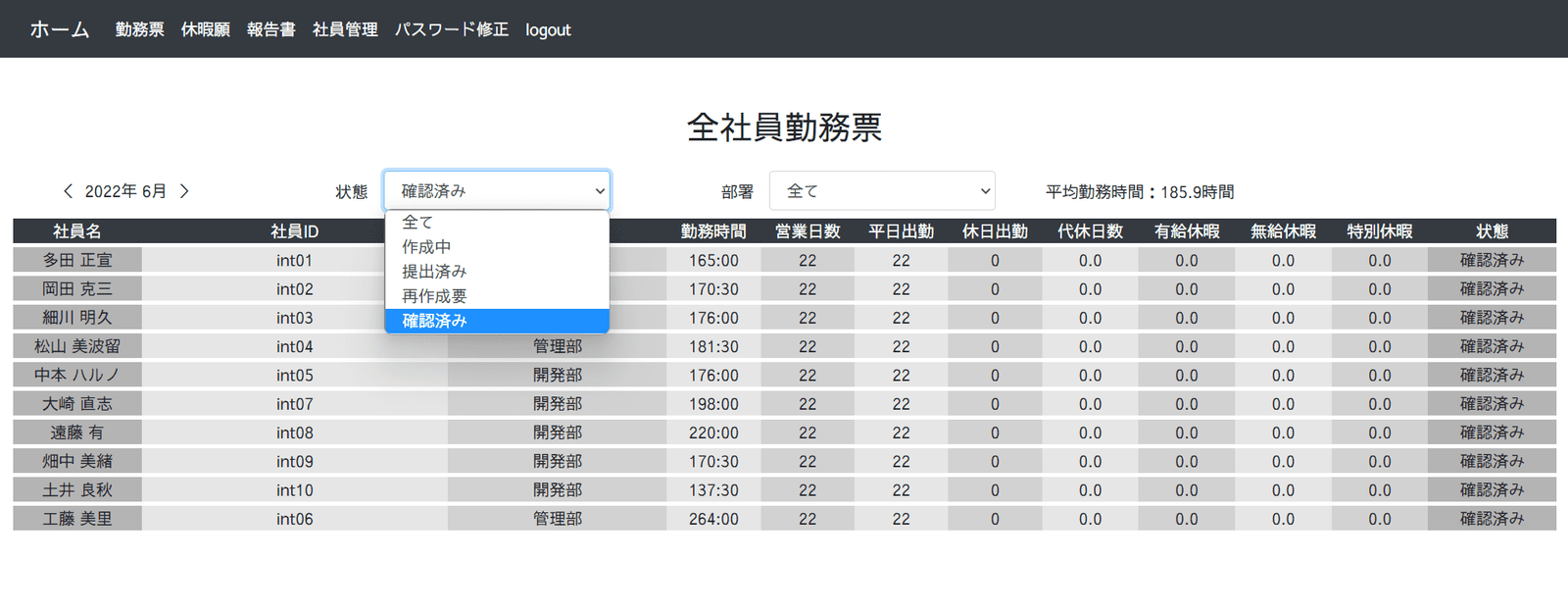
Task: Click the logout link
Action: click(548, 30)
